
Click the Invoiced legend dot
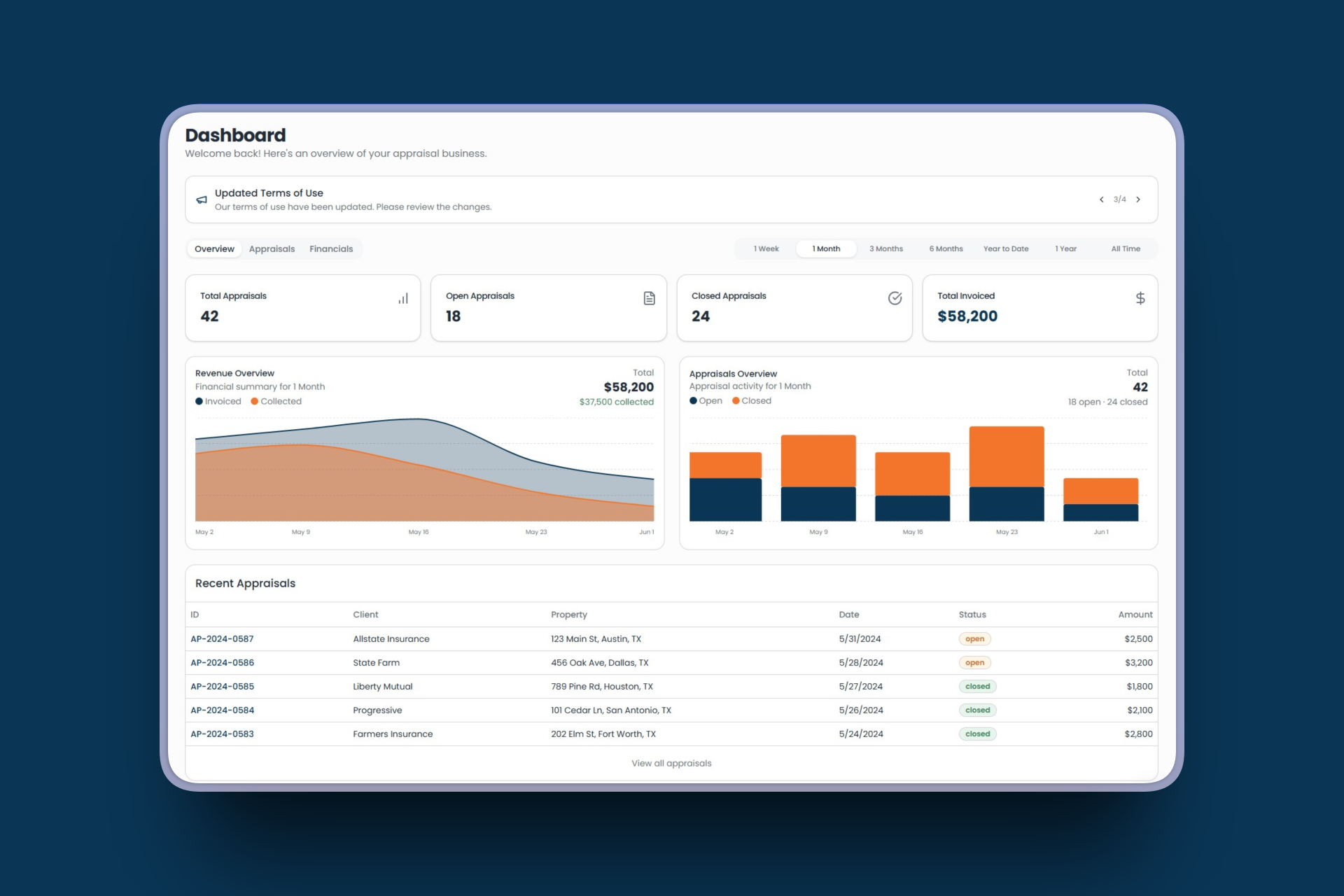pyautogui.click(x=199, y=401)
